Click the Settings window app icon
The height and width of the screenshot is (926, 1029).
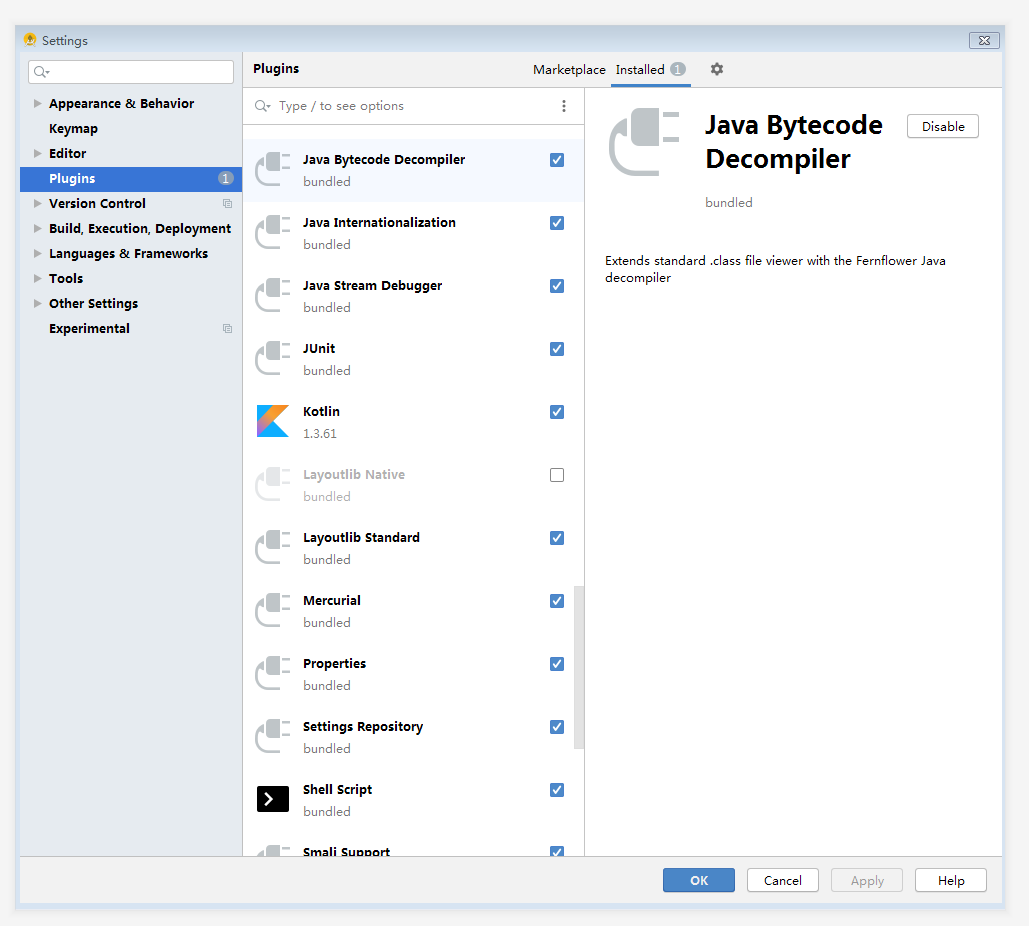click(30, 40)
